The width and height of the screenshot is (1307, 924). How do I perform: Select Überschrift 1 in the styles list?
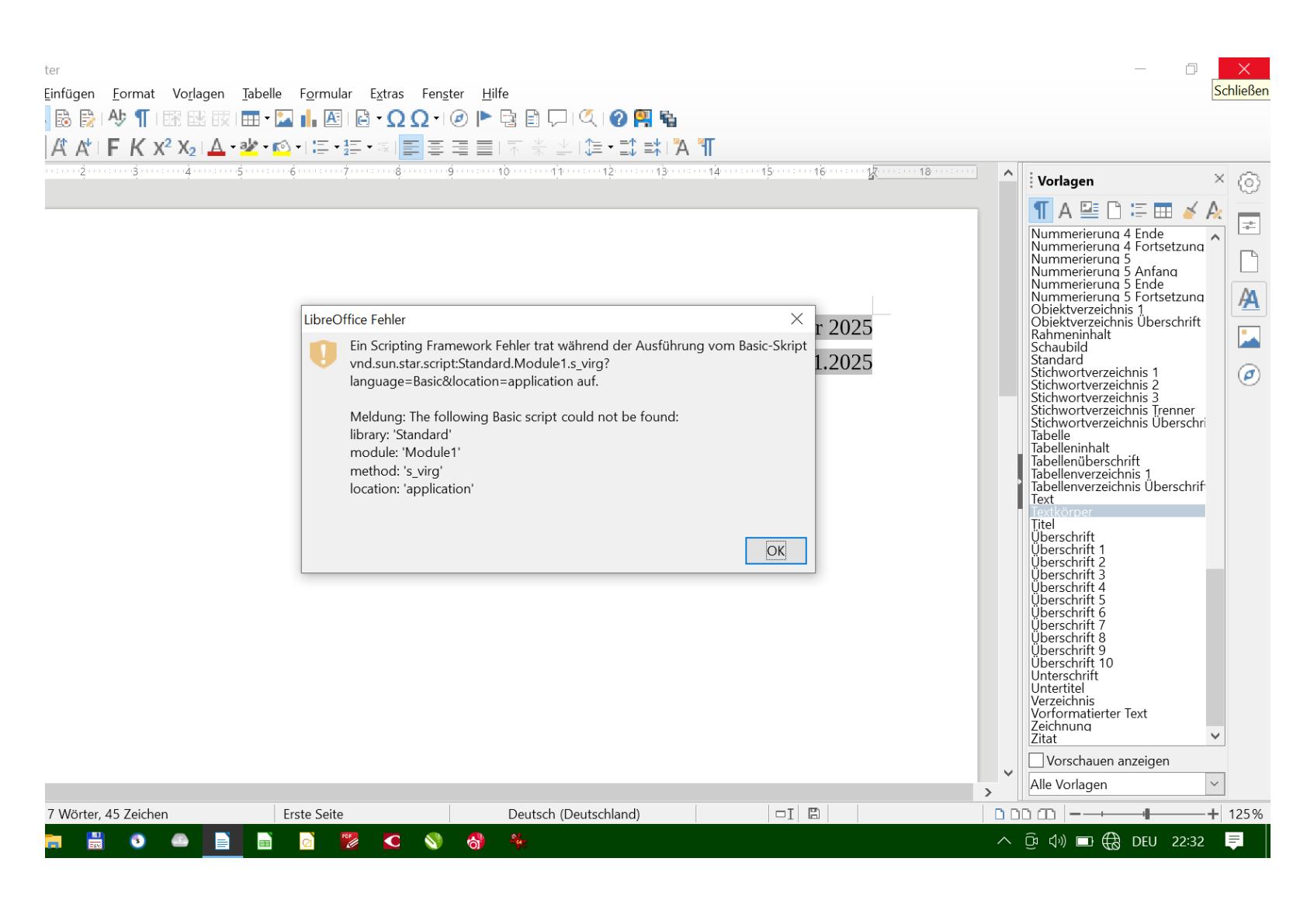click(1068, 549)
